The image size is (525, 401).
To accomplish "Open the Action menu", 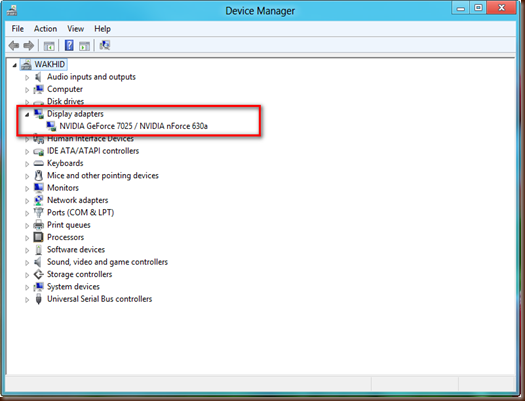I will tap(45, 29).
